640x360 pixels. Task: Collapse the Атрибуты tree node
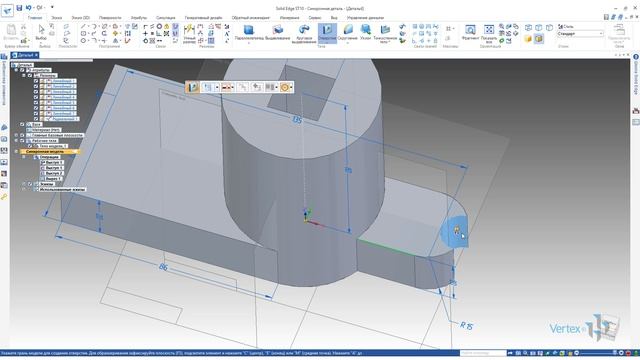click(17, 70)
